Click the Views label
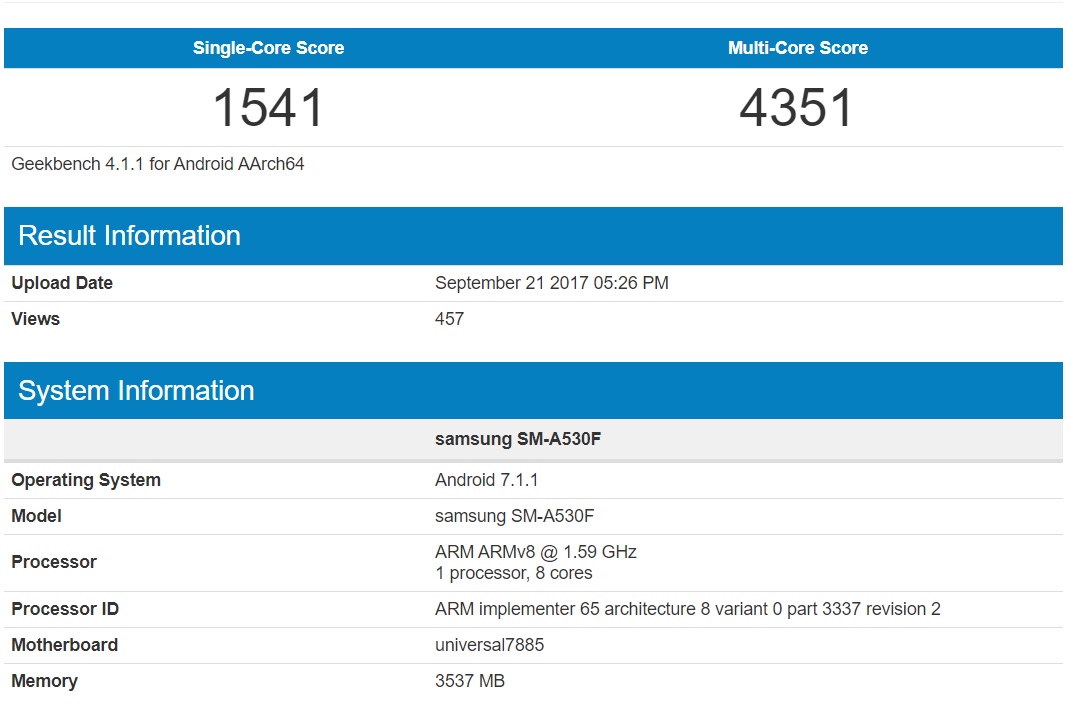 click(36, 319)
